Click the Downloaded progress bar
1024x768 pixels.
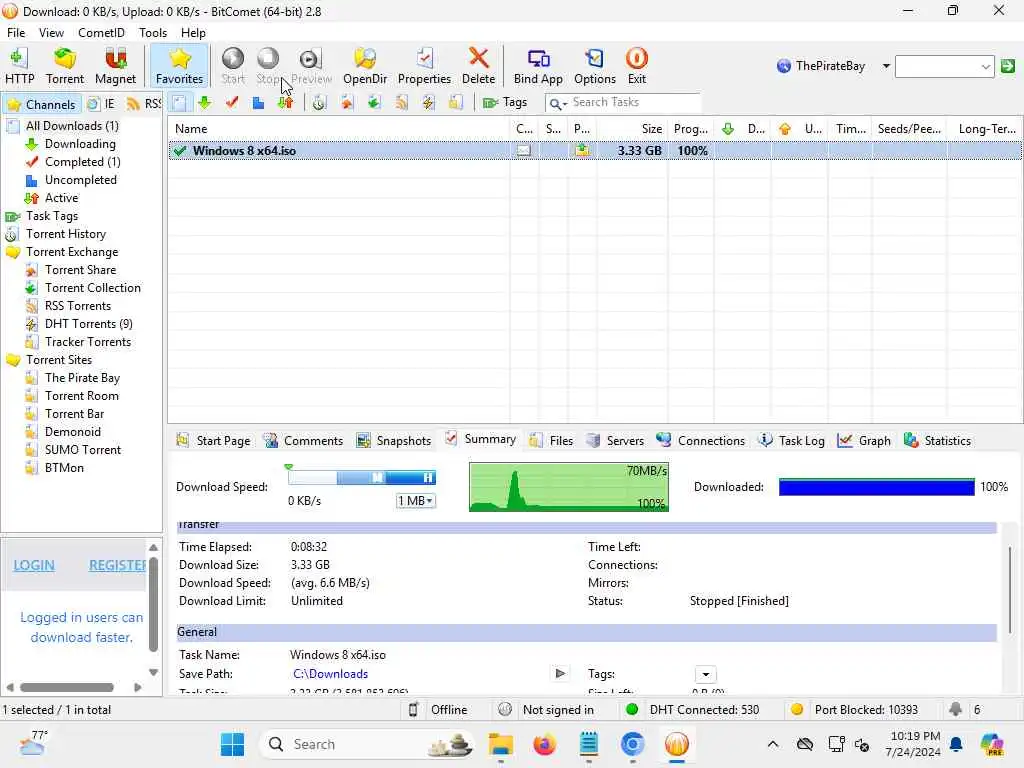876,487
